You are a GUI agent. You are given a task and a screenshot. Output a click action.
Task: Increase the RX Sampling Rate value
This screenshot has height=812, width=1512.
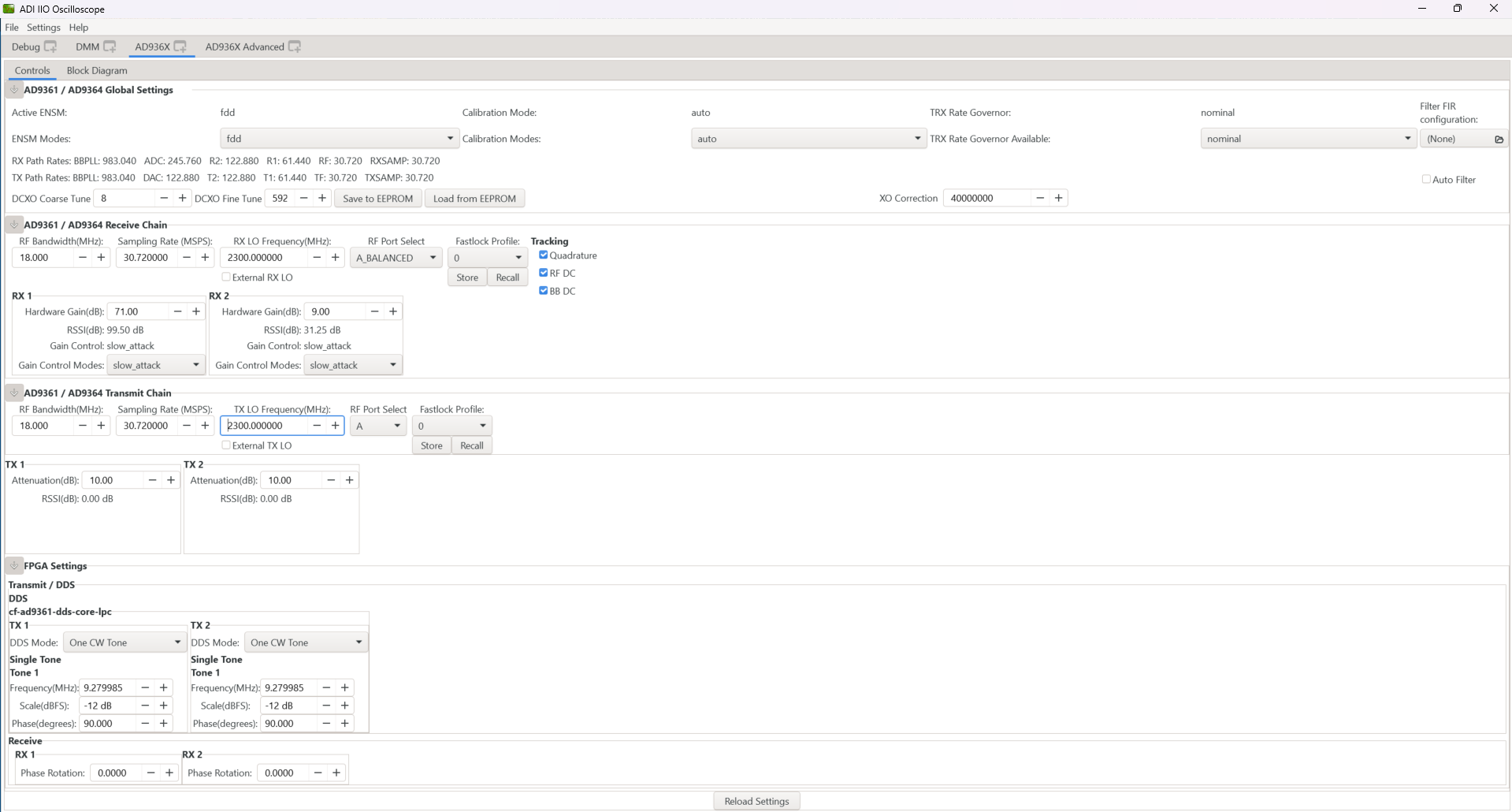[x=206, y=258]
